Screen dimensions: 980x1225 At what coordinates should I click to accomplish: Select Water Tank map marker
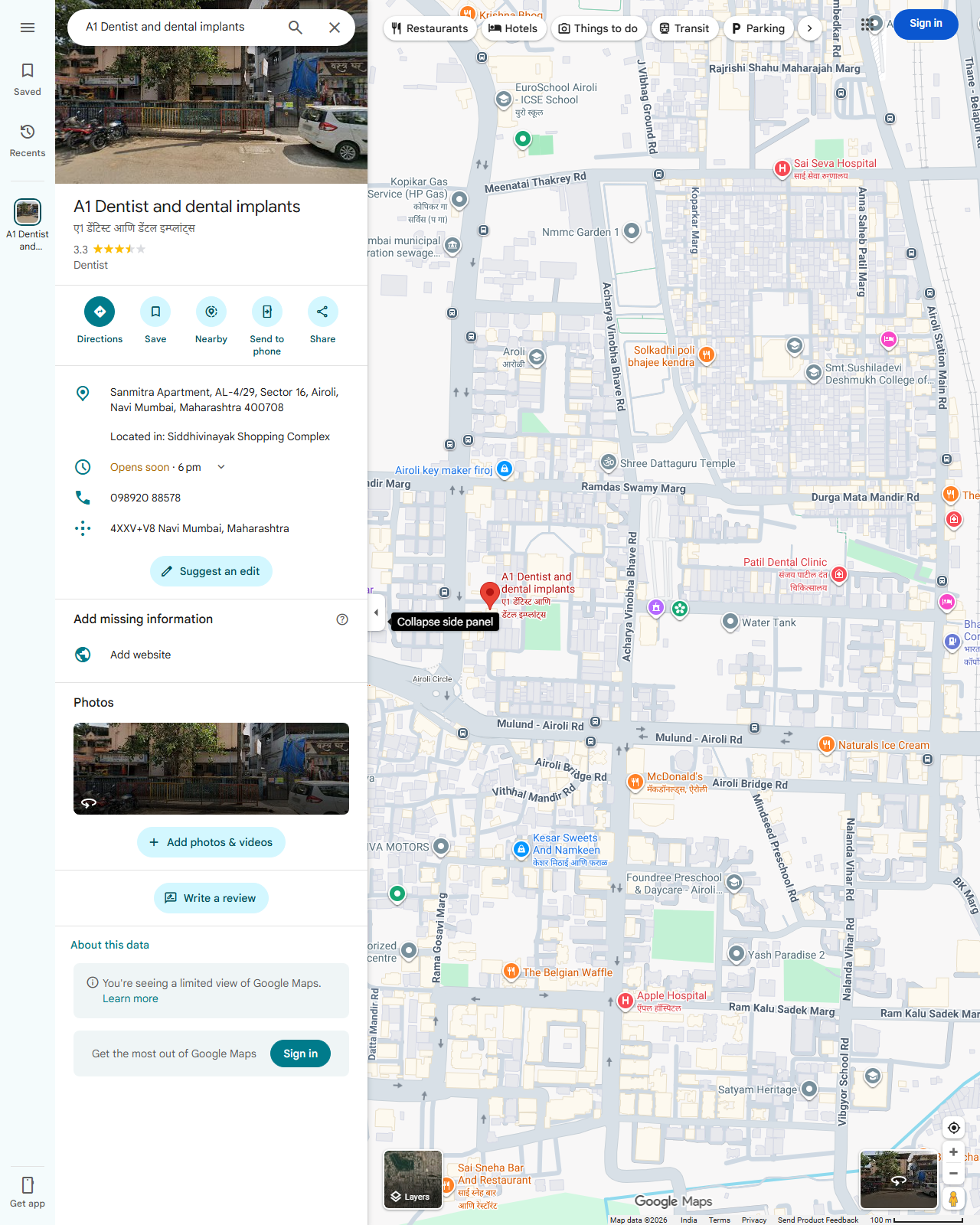point(730,622)
